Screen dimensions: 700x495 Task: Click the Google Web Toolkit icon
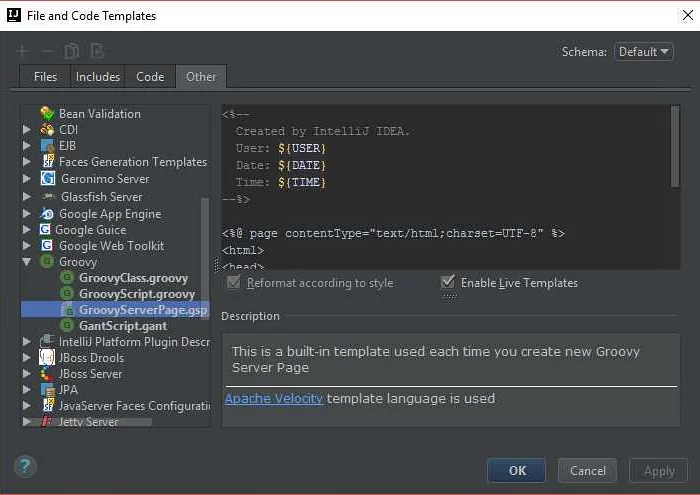coord(46,245)
